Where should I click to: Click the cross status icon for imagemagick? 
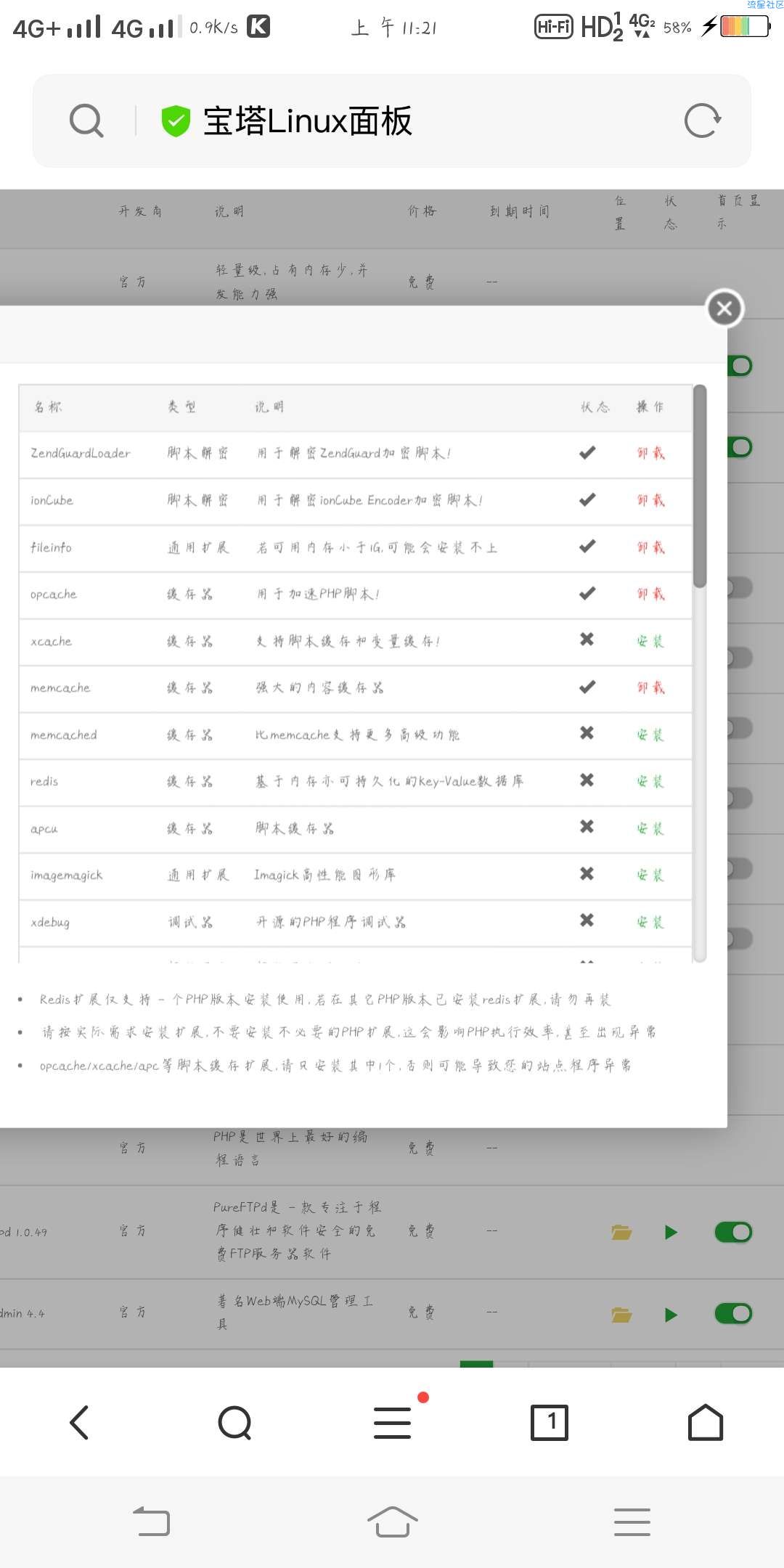click(587, 873)
